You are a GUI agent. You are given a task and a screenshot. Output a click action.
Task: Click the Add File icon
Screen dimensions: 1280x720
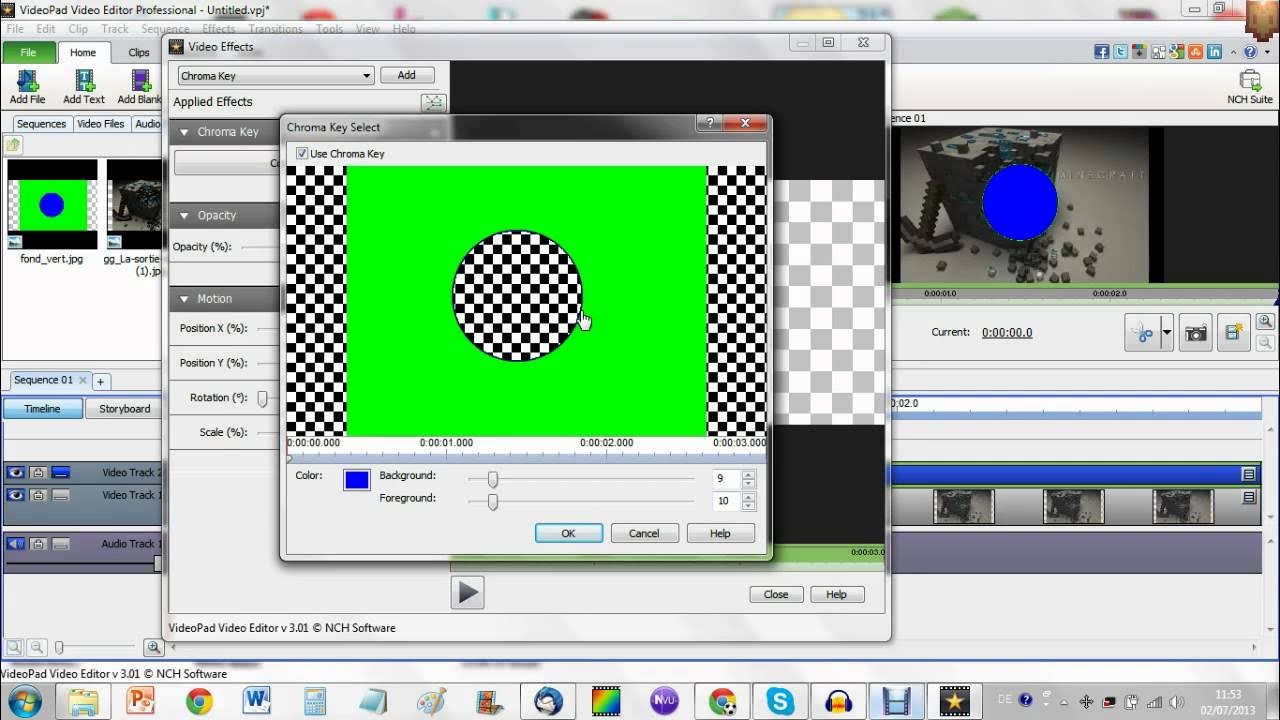[x=28, y=80]
